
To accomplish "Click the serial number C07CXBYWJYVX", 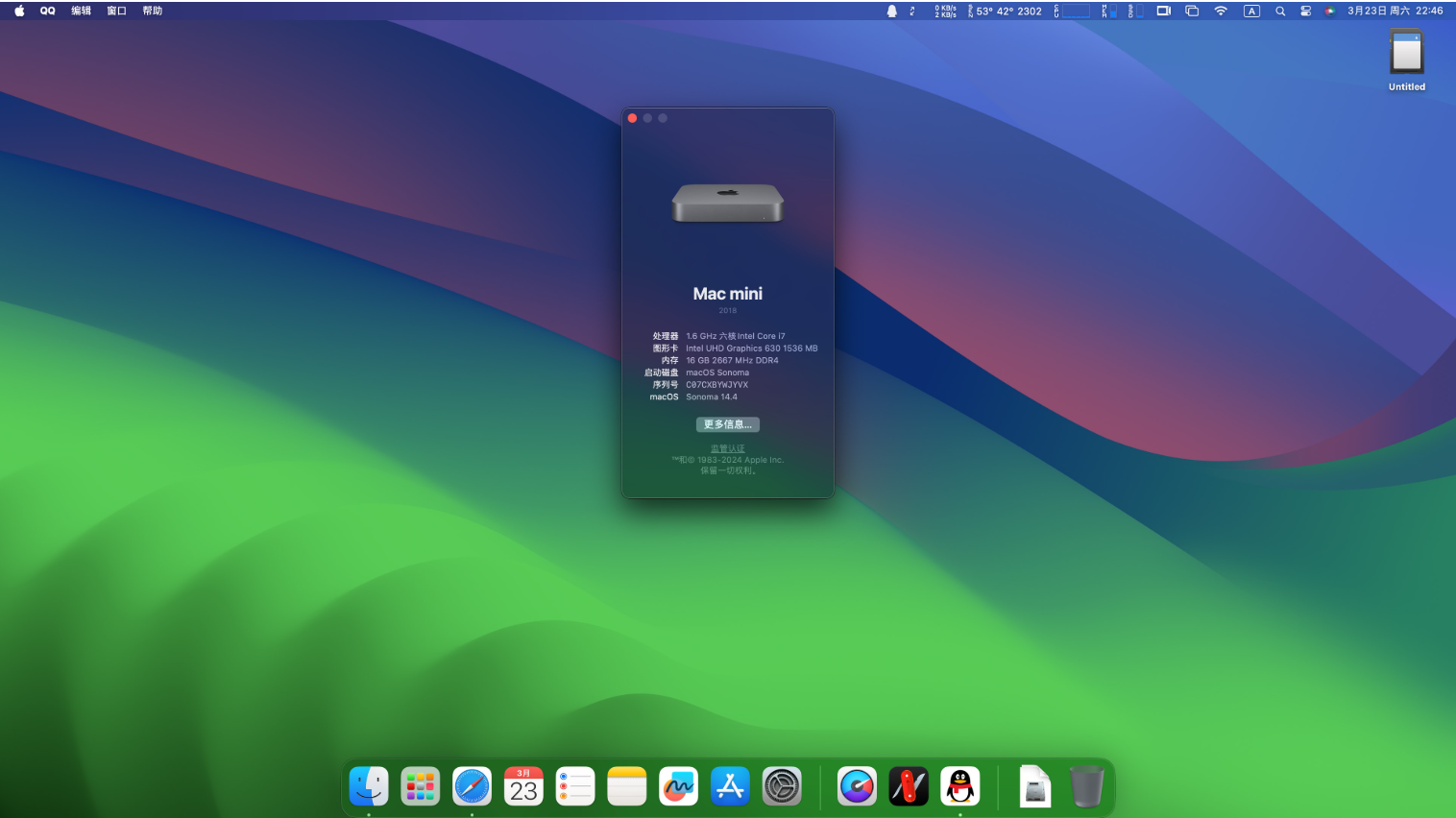I will point(716,385).
